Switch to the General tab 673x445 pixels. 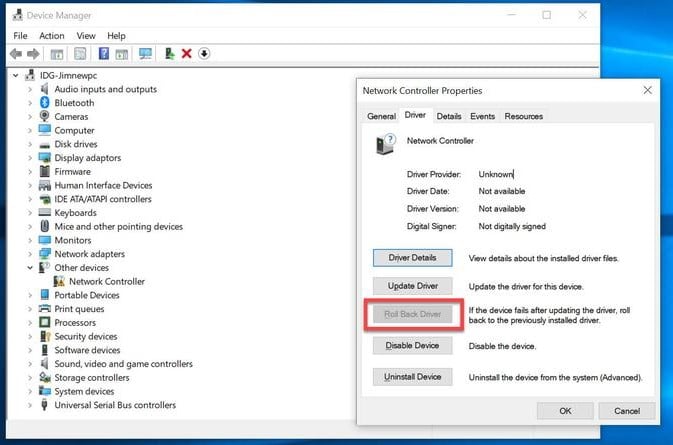(x=381, y=116)
